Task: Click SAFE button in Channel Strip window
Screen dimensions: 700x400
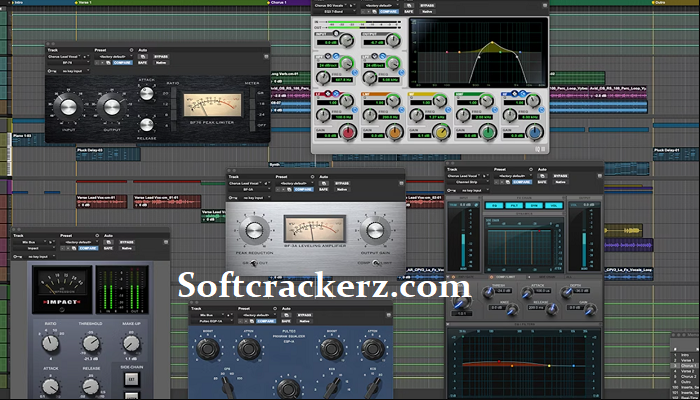Action: [542, 182]
